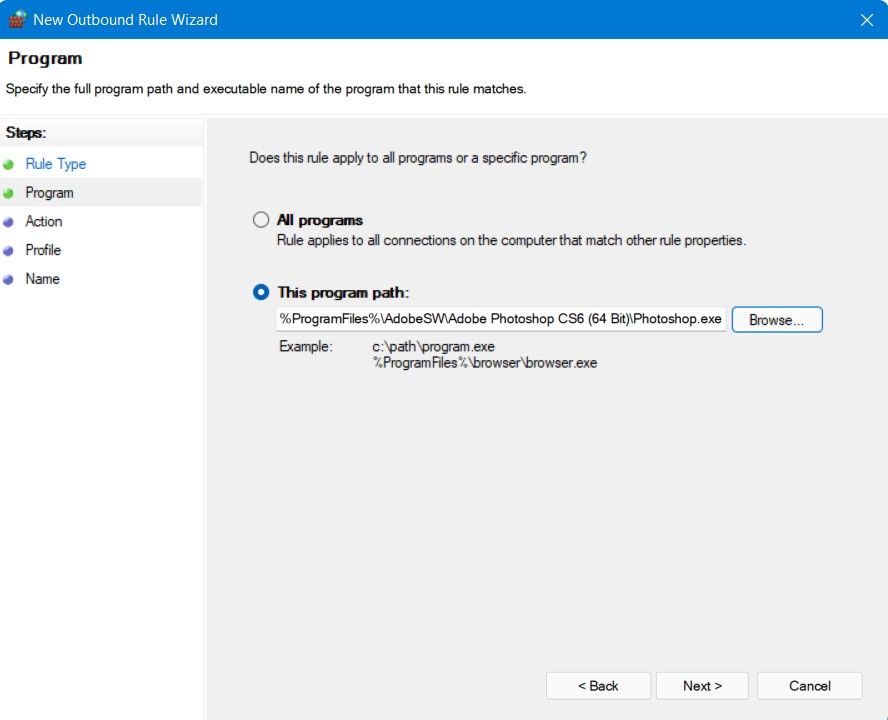The width and height of the screenshot is (888, 720).
Task: Jump to the Action step
Action: (44, 222)
